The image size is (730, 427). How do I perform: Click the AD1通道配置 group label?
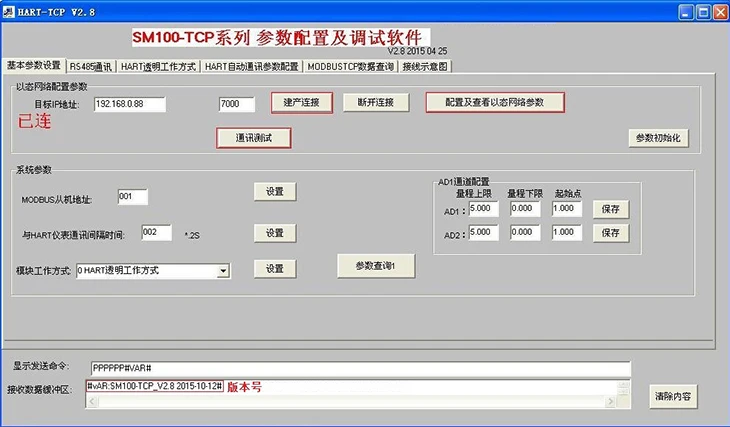pos(464,182)
